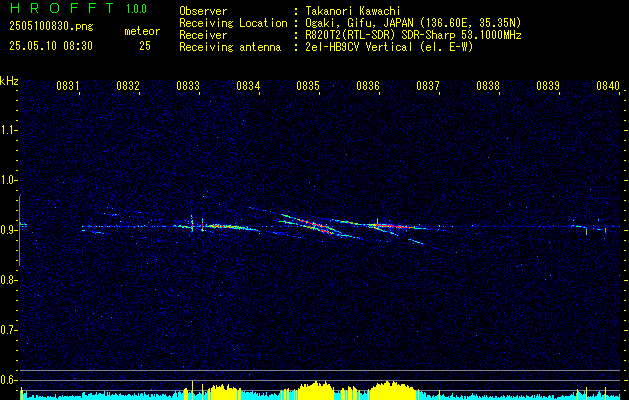Click the 0840 time axis marker
The image size is (629, 400).
coord(608,85)
